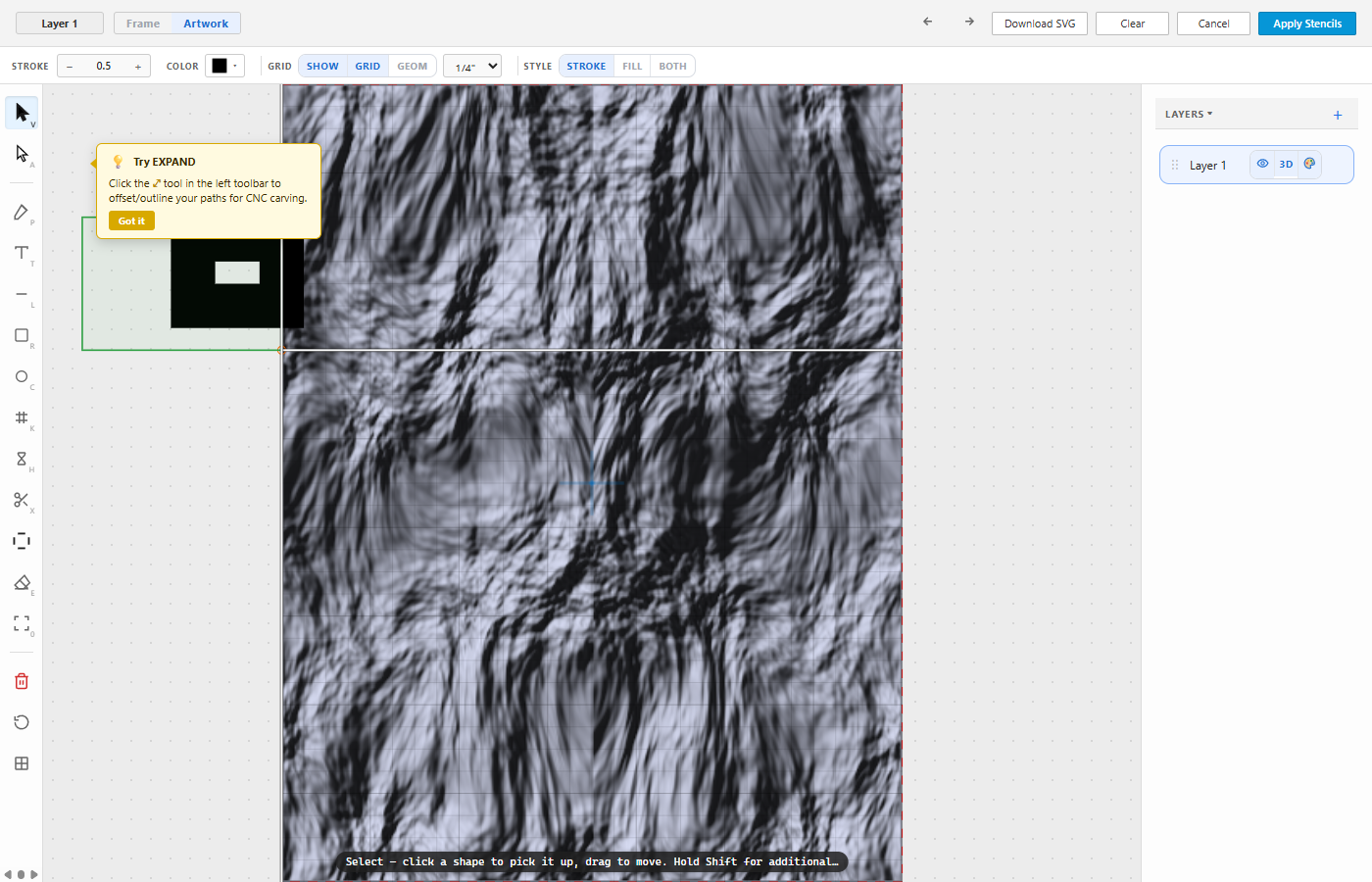The image size is (1372, 882).
Task: Set style to STROKE
Action: tap(586, 66)
